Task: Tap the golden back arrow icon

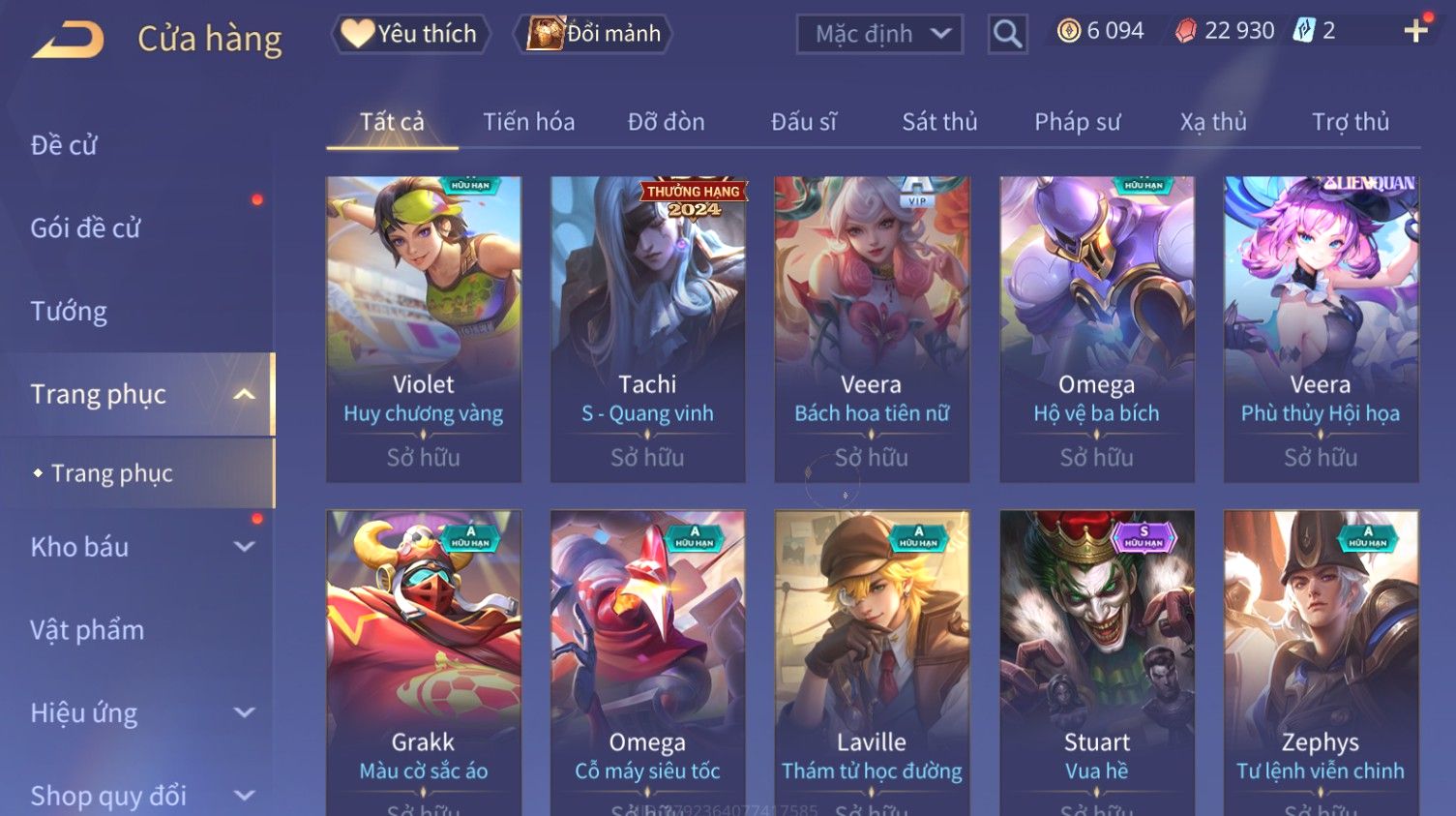Action: [68, 40]
